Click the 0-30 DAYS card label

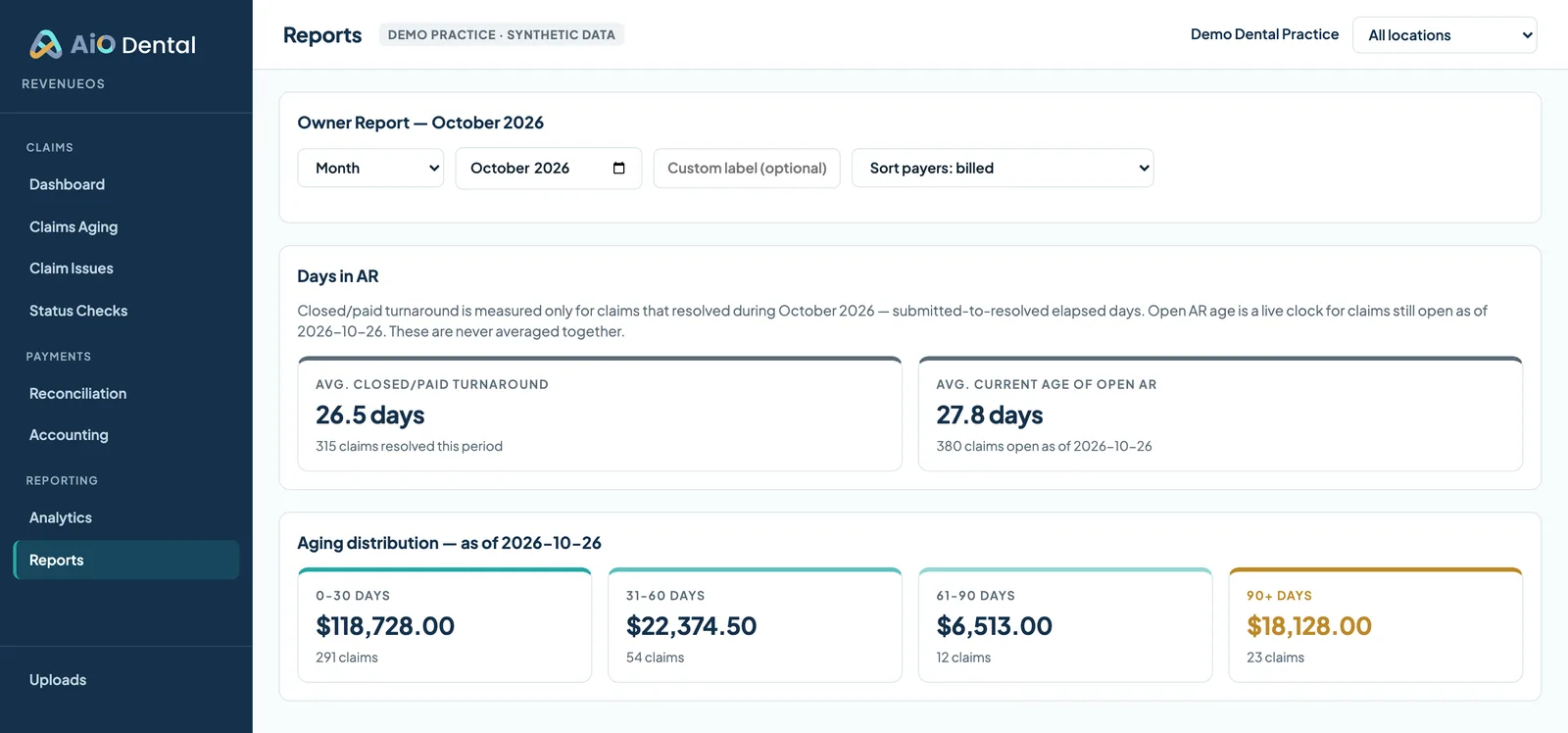click(x=353, y=596)
